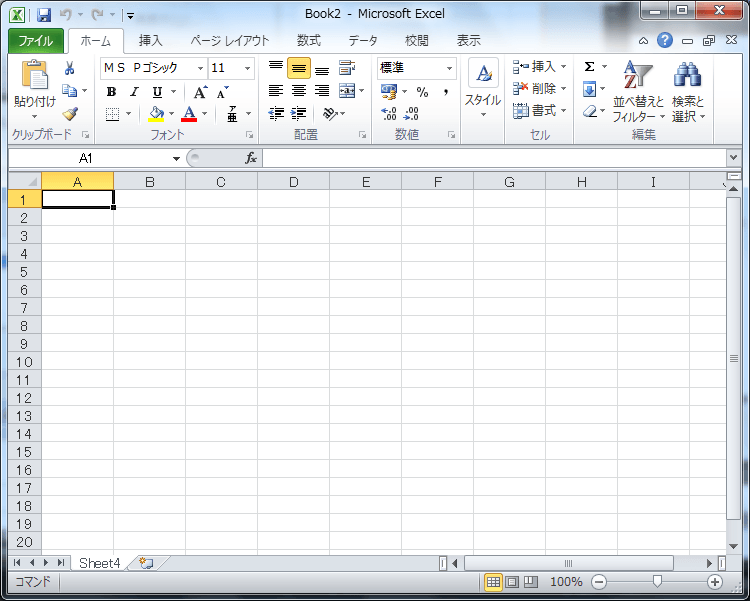
Task: Open the number format 標準 dropdown
Action: pyautogui.click(x=449, y=68)
